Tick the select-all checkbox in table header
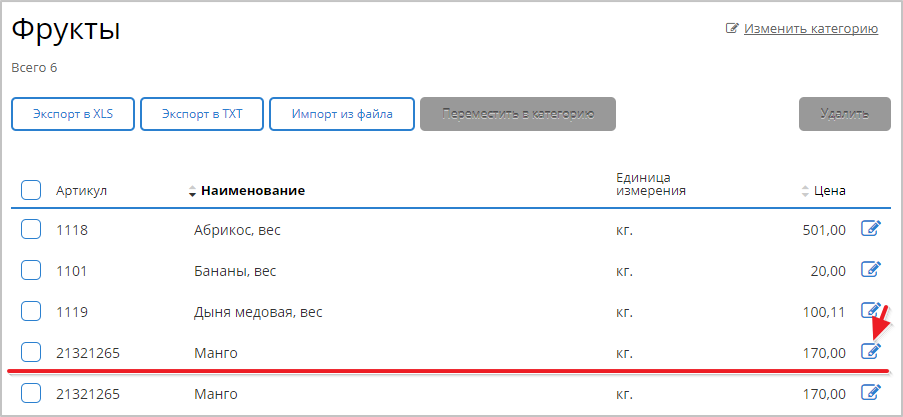 click(31, 190)
